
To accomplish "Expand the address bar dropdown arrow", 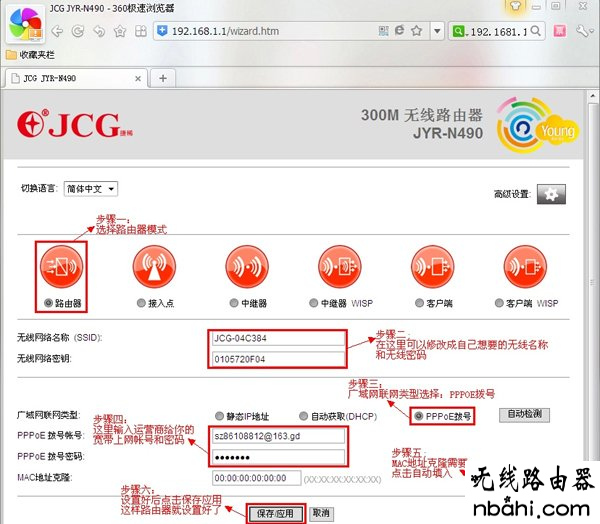I will [x=437, y=31].
